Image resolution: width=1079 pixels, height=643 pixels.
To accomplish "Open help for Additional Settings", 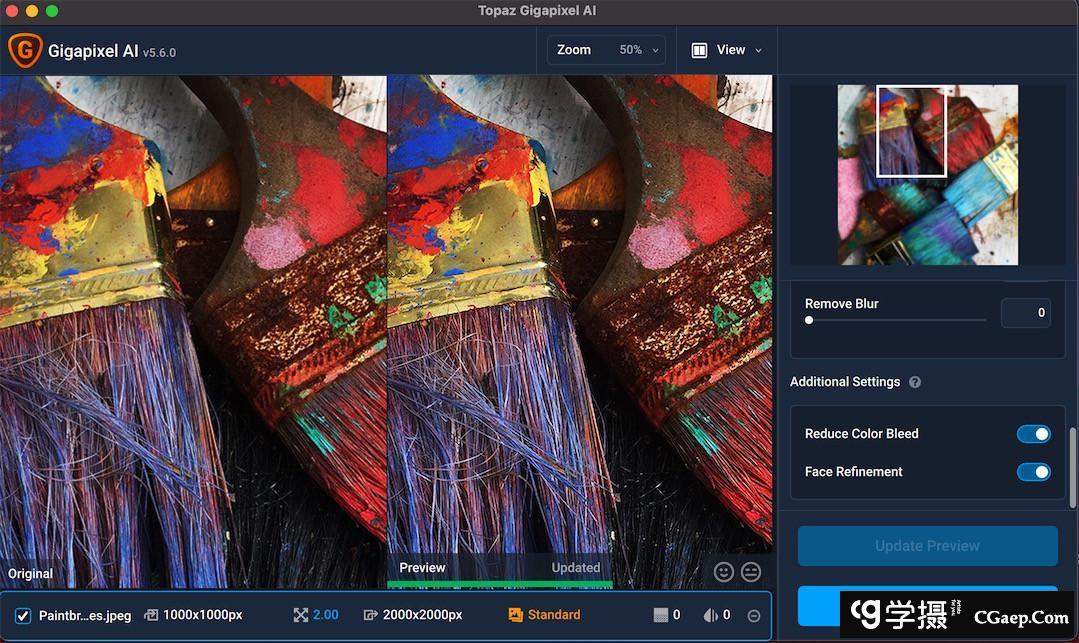I will coord(915,382).
